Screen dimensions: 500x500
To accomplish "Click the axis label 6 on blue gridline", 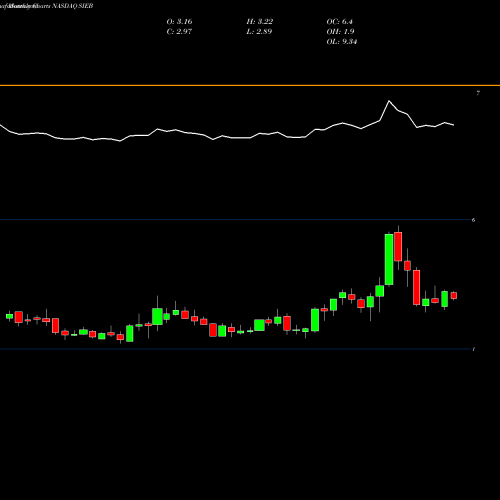I will pyautogui.click(x=473, y=220).
